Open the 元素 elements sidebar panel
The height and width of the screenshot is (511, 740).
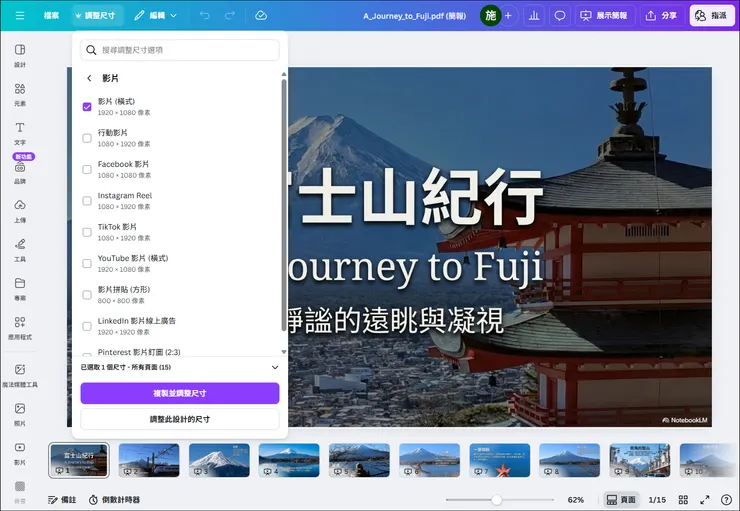pos(20,94)
